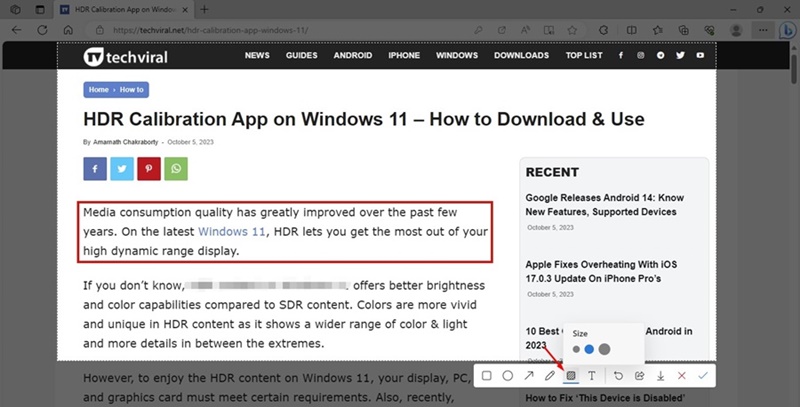The height and width of the screenshot is (407, 800).
Task: Open the workspaces icon
Action: point(15,9)
